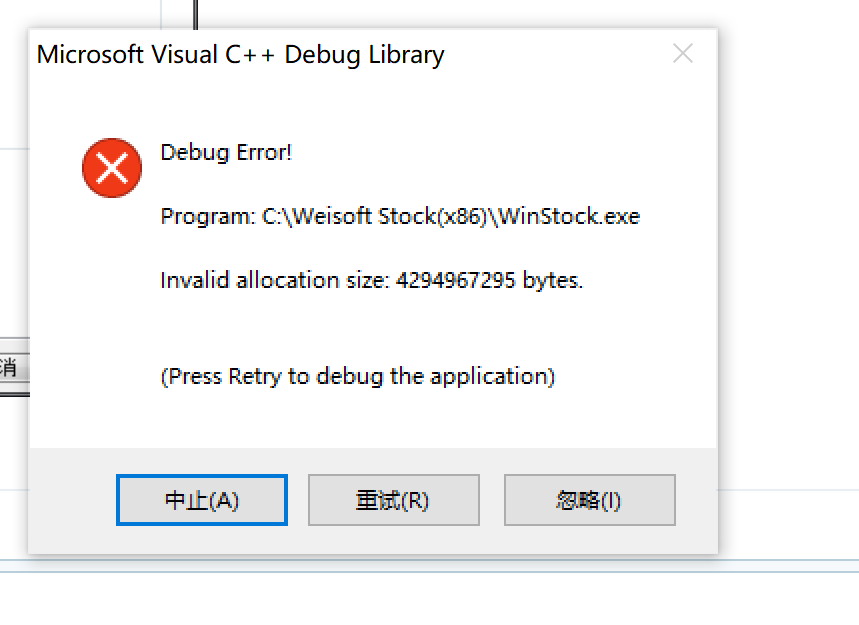This screenshot has height=625, width=859.
Task: Click the partially hidden 消 button behind dialog
Action: tap(10, 367)
